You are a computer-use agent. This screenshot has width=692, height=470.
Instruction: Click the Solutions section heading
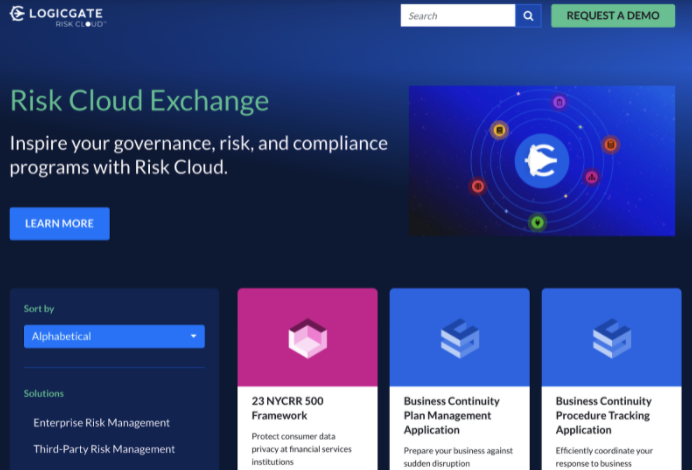44,393
